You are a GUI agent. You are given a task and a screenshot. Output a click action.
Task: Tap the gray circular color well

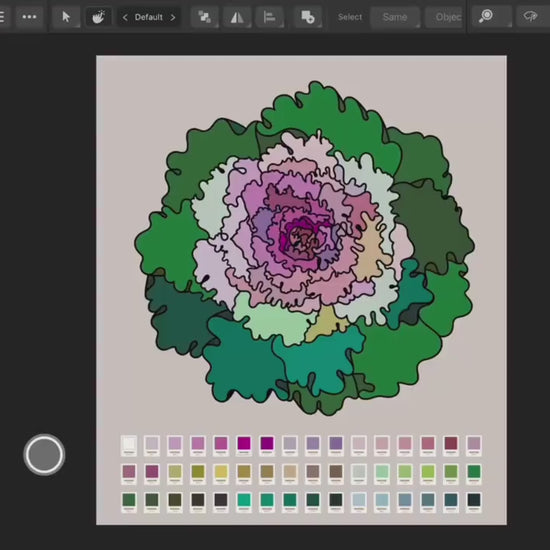[x=44, y=454]
